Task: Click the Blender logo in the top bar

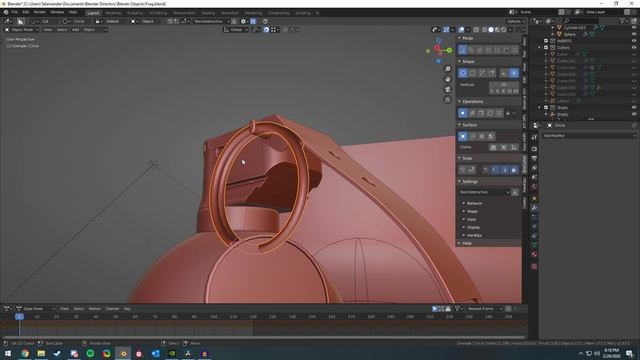Action: pos(6,12)
